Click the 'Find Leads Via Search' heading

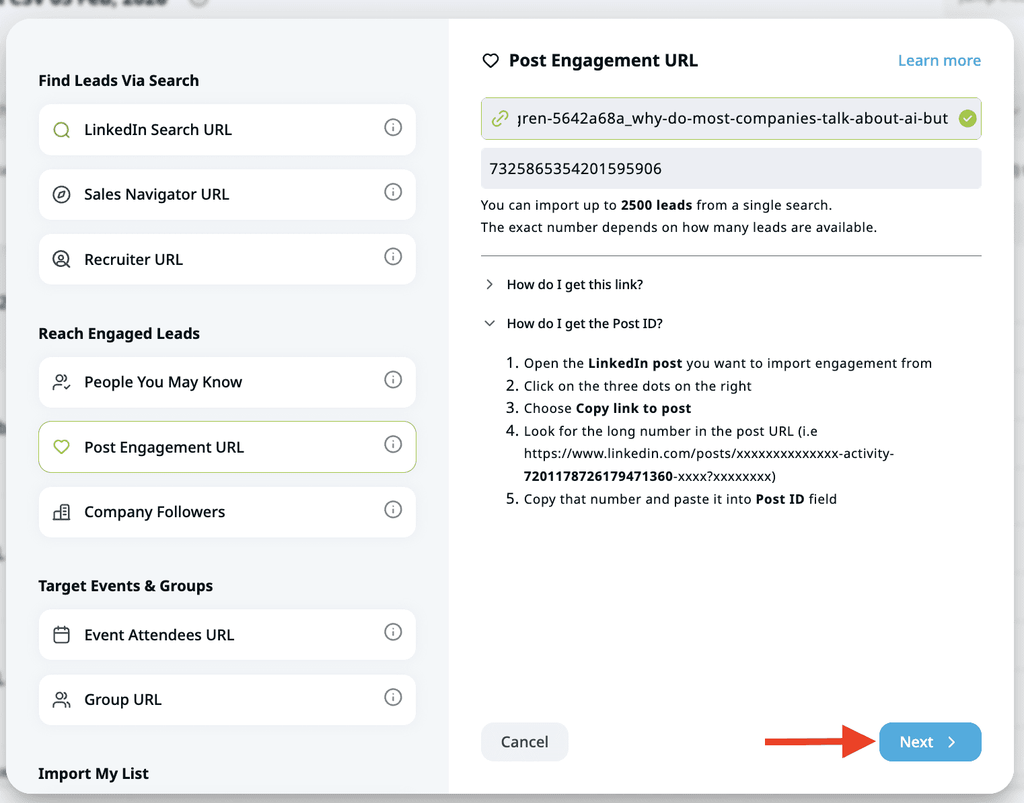click(119, 80)
